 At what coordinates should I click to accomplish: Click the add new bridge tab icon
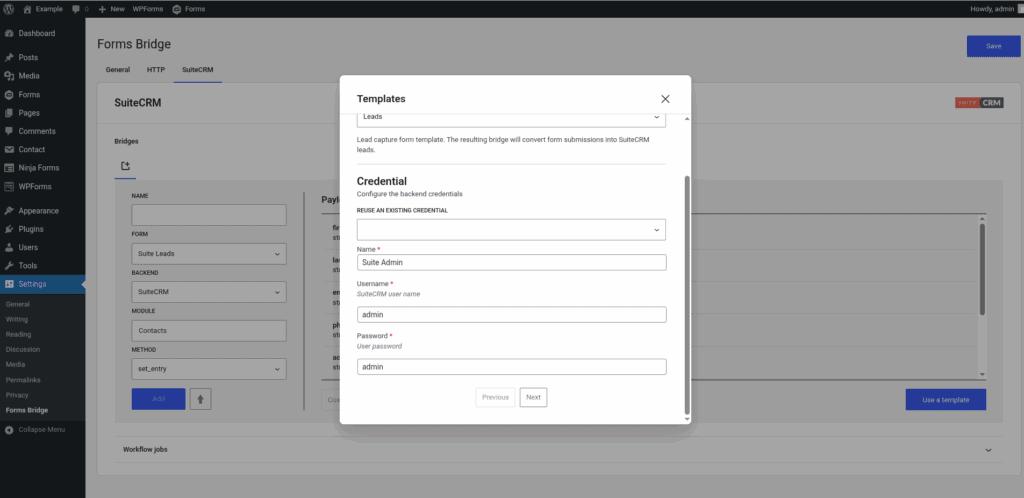point(126,166)
